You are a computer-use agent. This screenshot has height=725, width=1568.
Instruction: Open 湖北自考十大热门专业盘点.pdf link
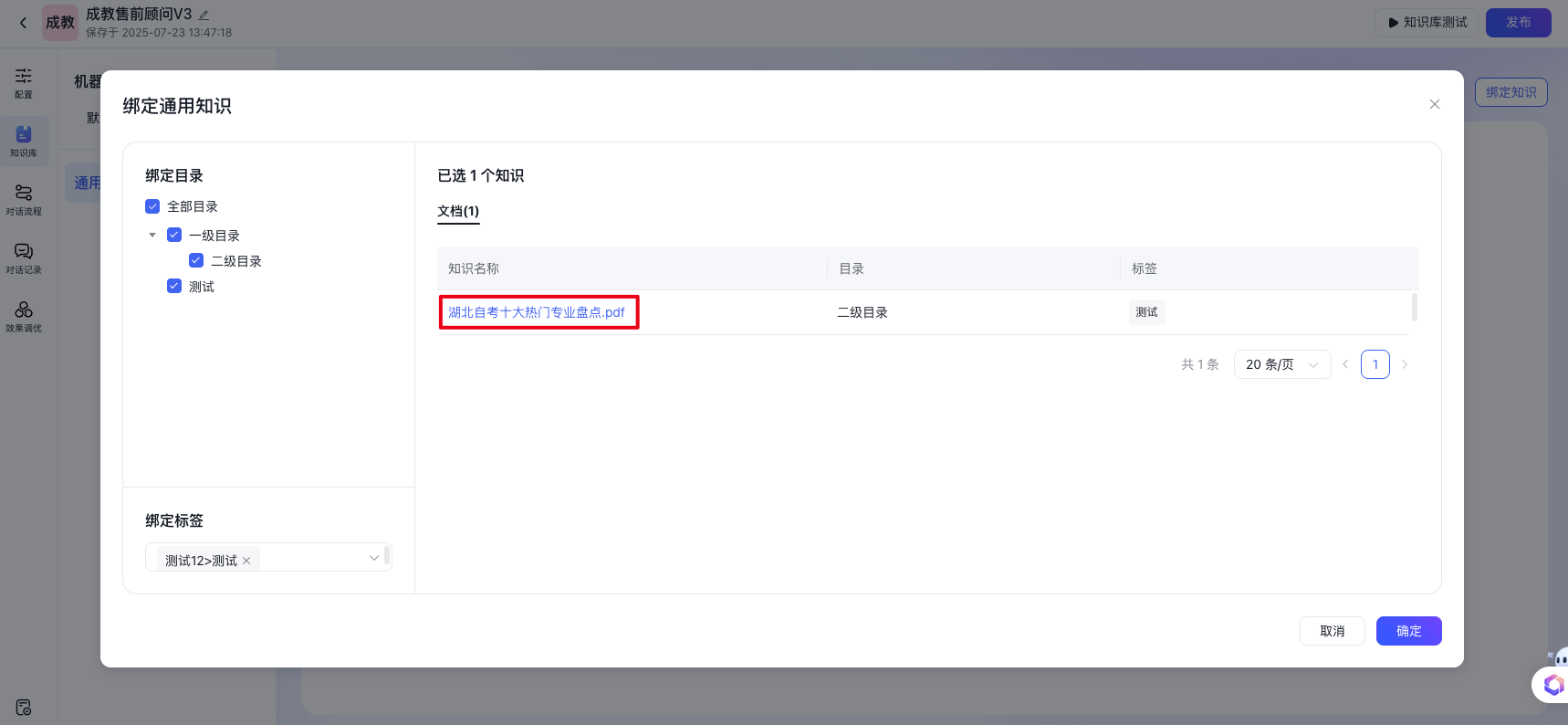(537, 312)
